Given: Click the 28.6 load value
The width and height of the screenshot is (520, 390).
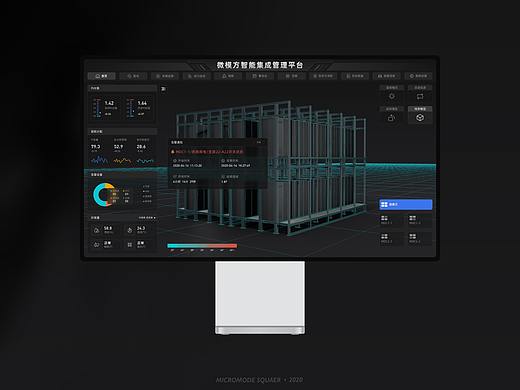Looking at the screenshot, I should (141, 146).
